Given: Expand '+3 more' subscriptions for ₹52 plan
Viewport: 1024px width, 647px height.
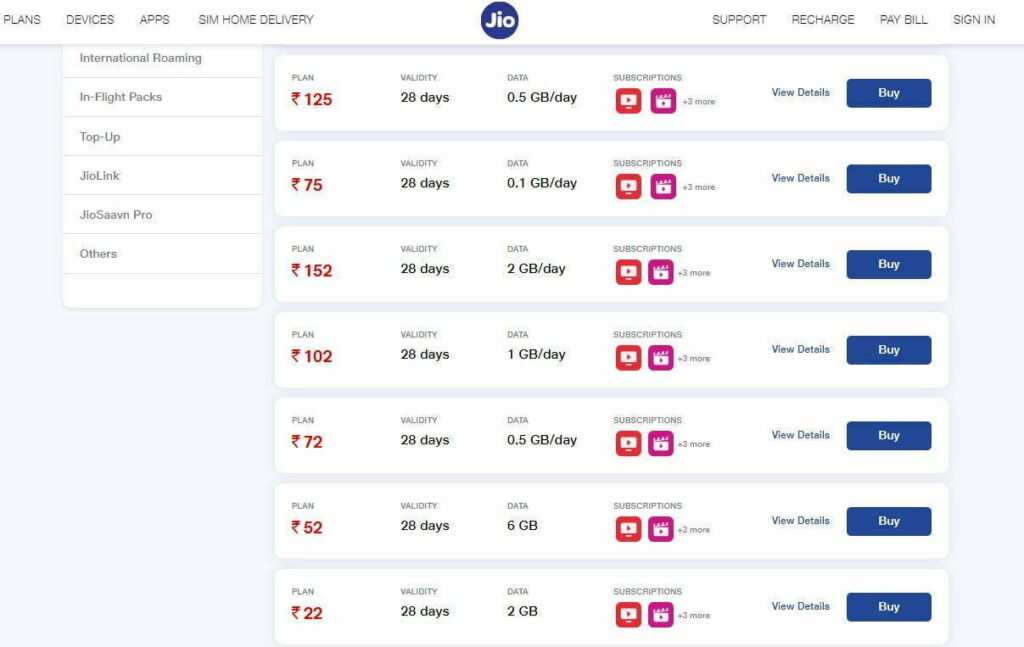Looking at the screenshot, I should click(694, 529).
